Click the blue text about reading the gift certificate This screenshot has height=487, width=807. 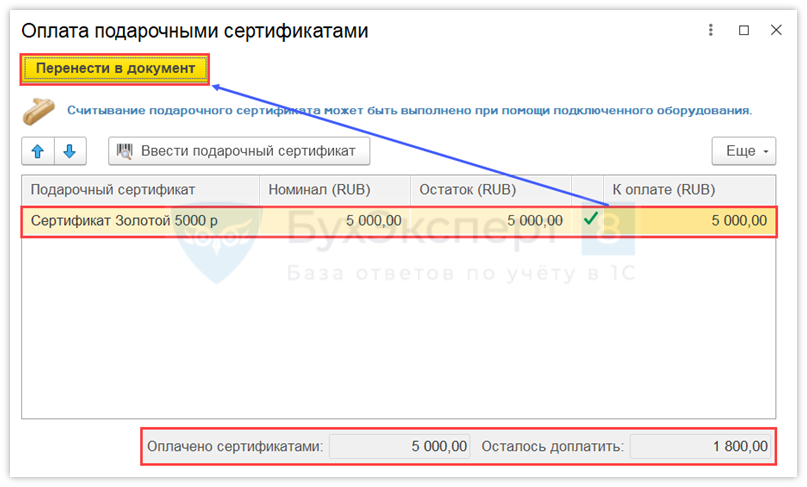point(409,111)
